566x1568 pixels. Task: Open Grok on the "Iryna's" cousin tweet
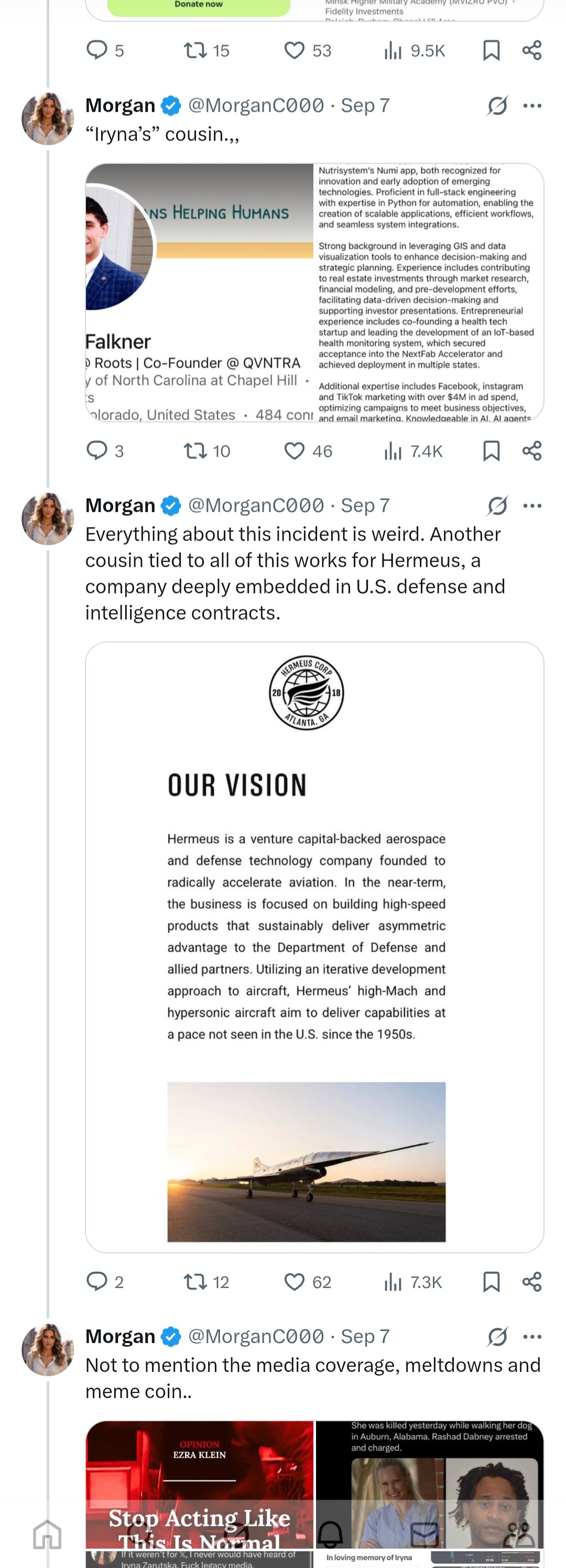coord(497,105)
